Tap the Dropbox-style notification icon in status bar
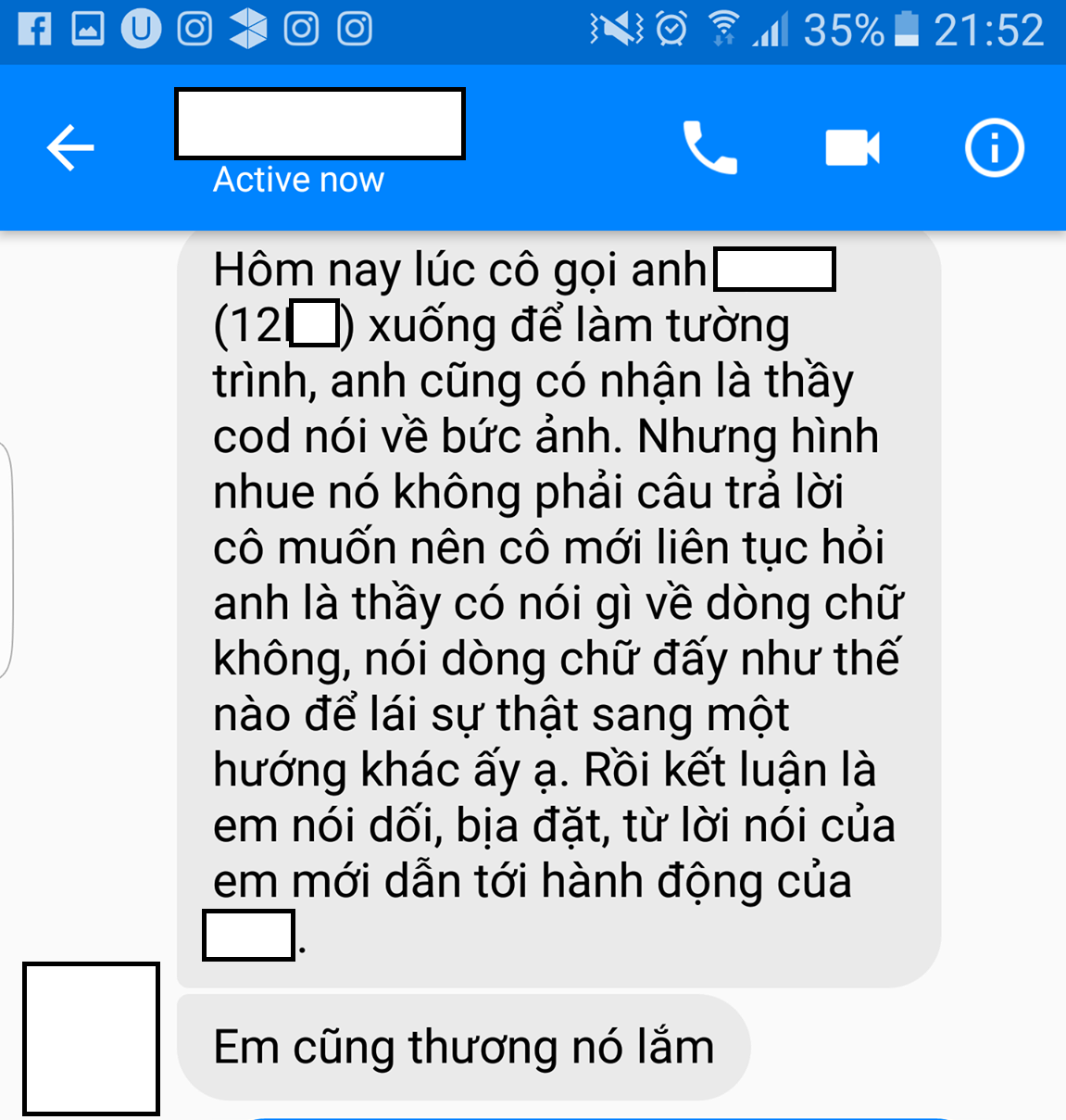The height and width of the screenshot is (1120, 1066). tap(248, 30)
